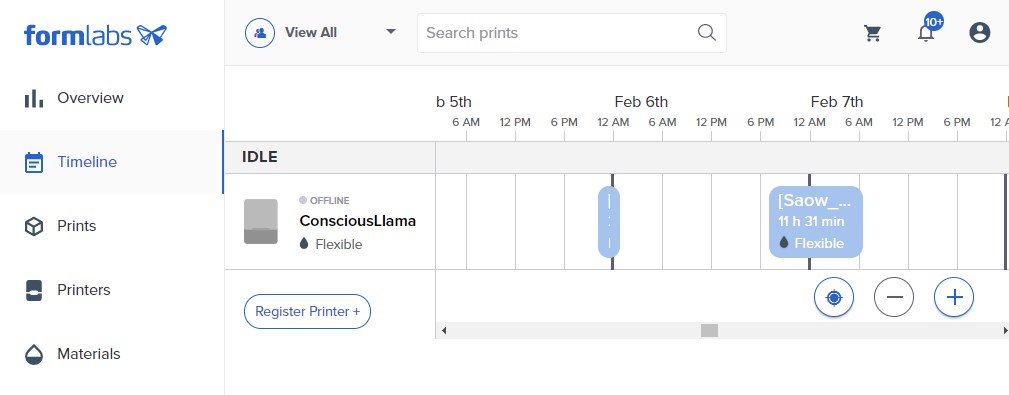Click the View All group icon
This screenshot has height=395, width=1009.
pos(260,33)
